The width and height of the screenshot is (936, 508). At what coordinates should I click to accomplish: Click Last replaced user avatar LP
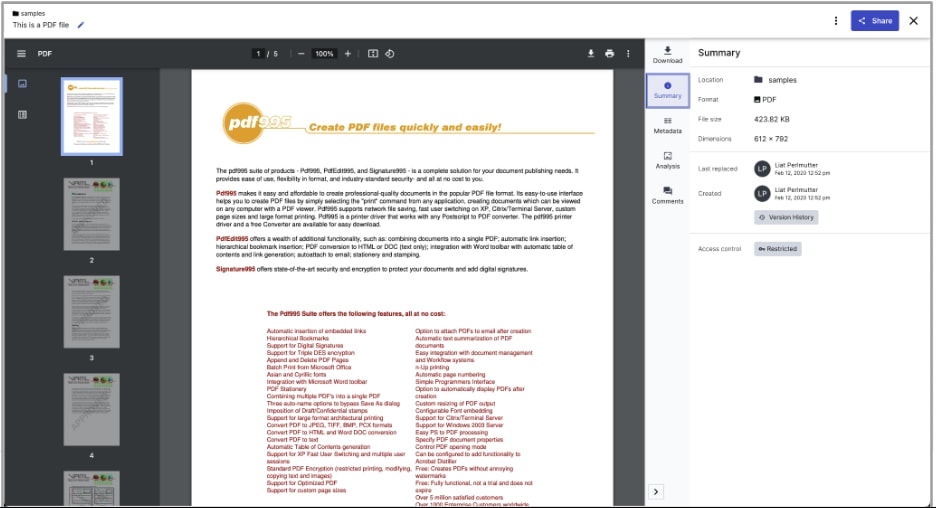pyautogui.click(x=762, y=169)
